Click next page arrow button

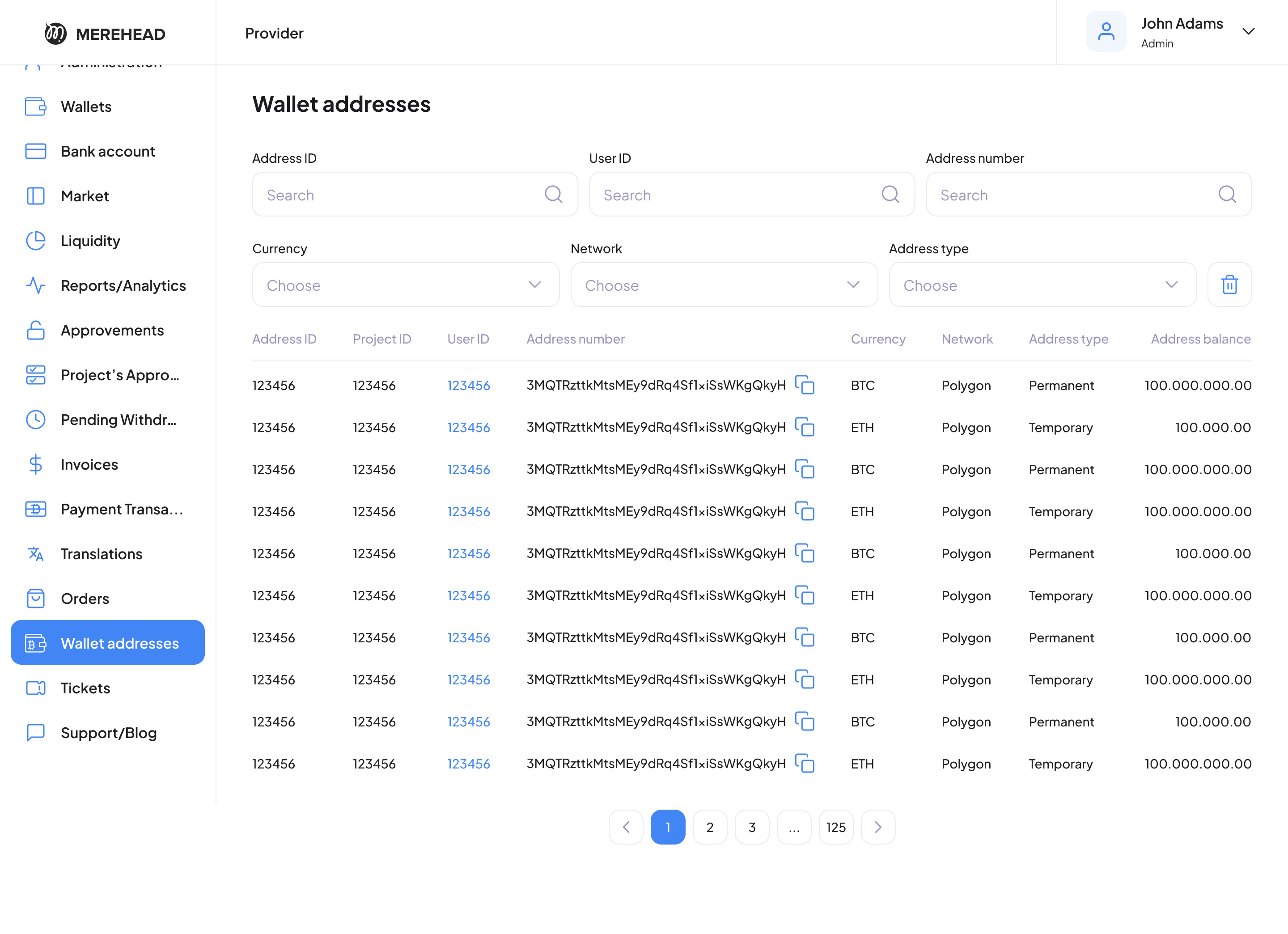click(877, 827)
